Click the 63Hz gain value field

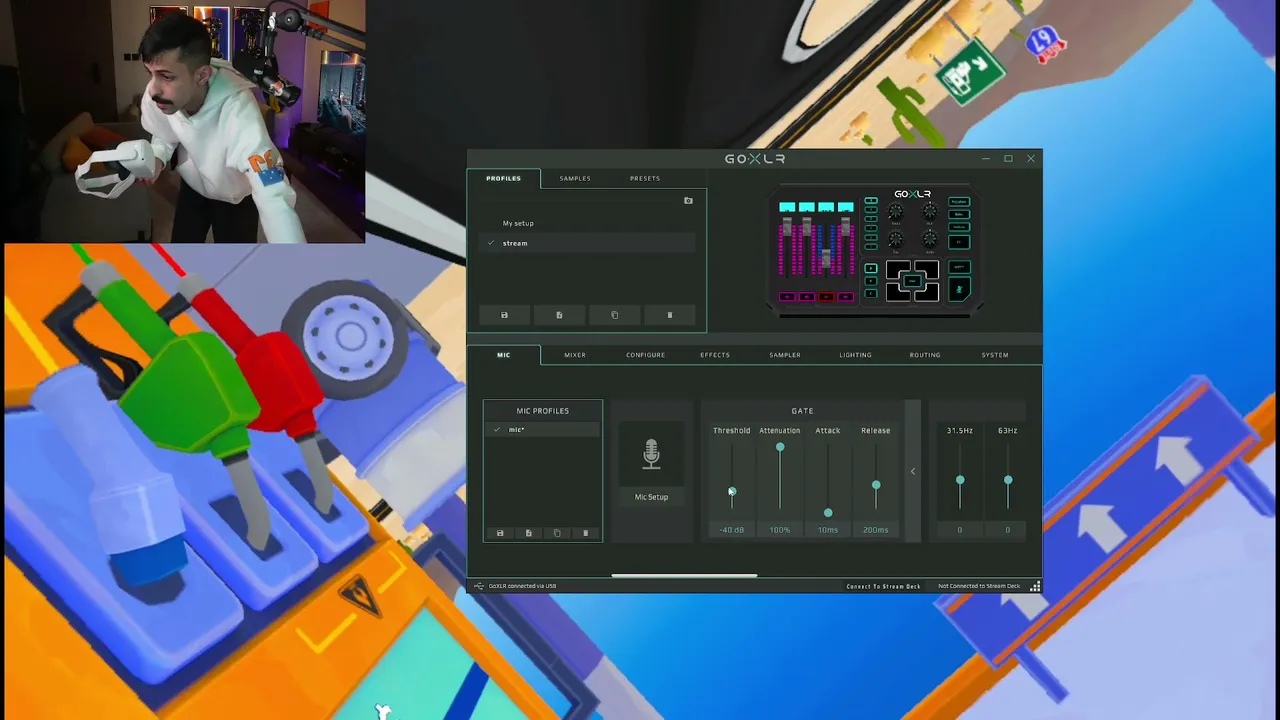point(1008,530)
